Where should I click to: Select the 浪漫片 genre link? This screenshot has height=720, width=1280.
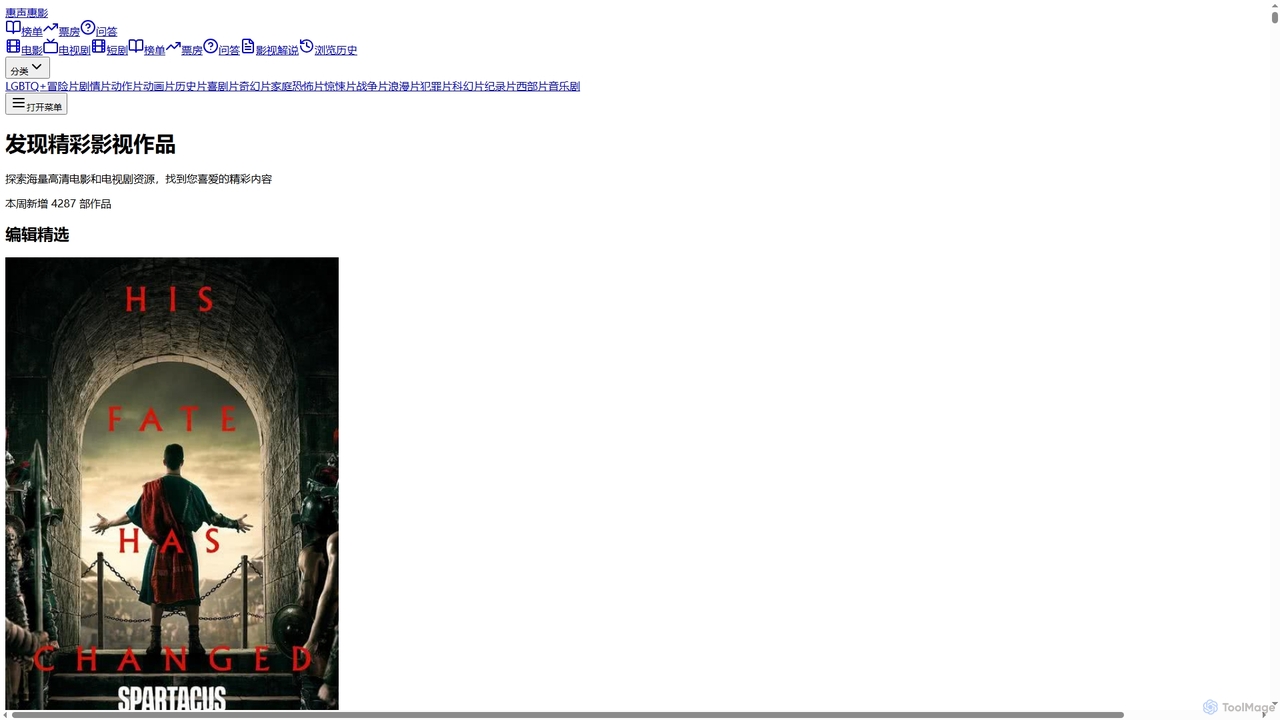coord(404,86)
